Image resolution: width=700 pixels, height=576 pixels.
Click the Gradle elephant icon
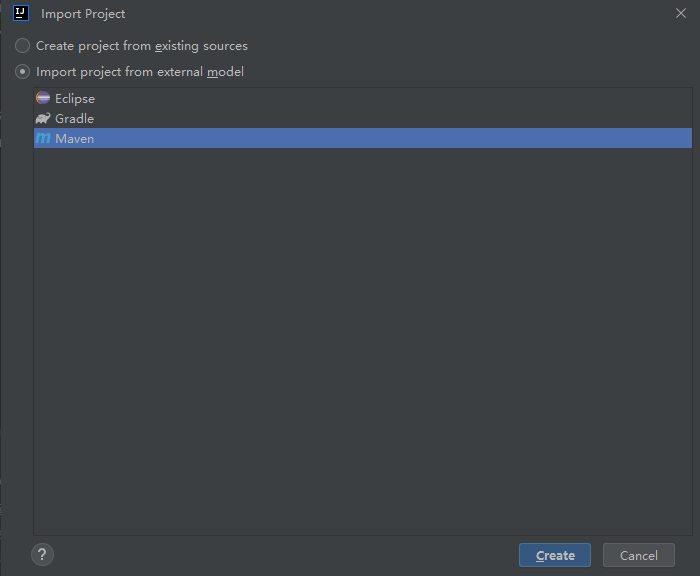click(x=43, y=118)
